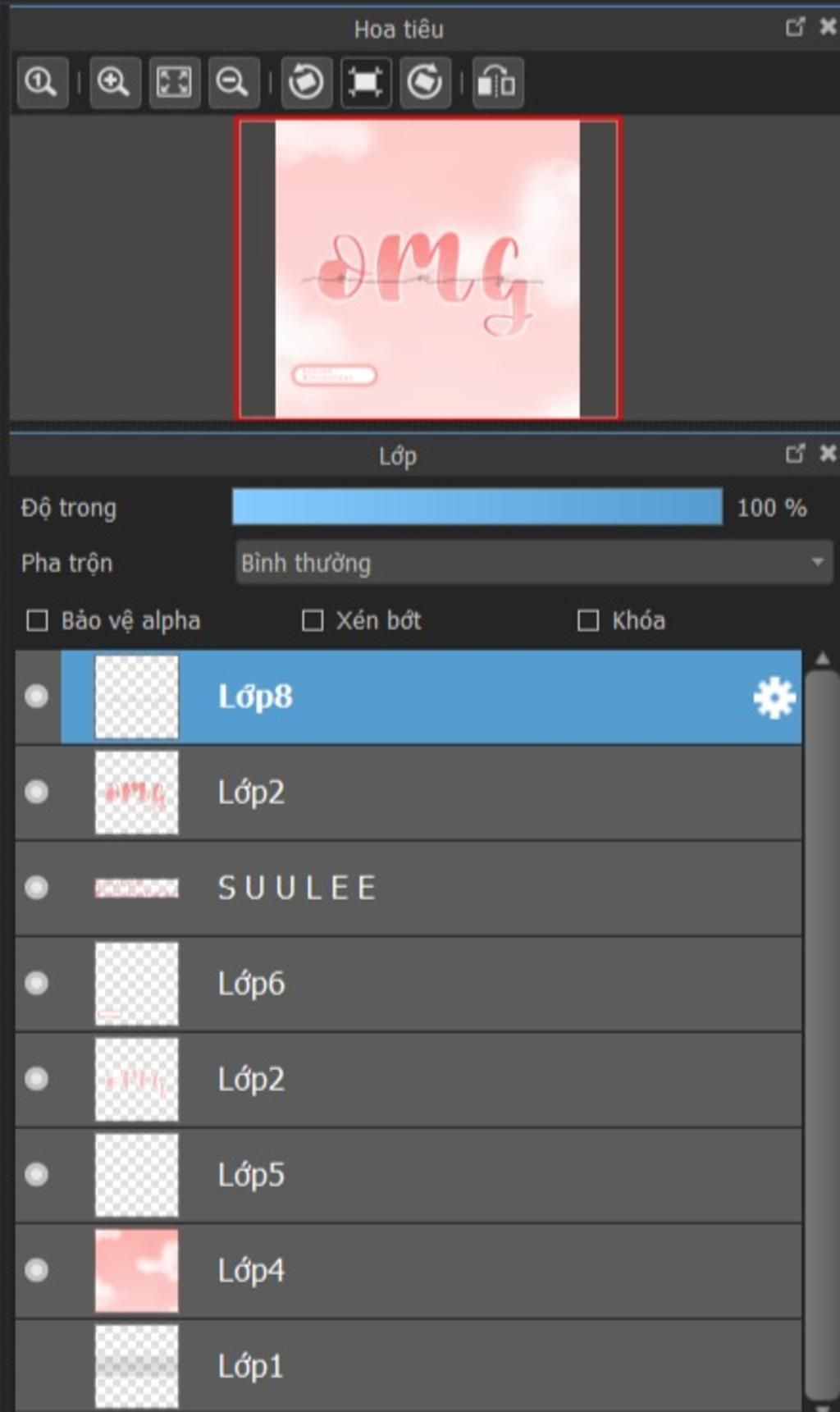Click the navigator canvas preview

pos(428,268)
